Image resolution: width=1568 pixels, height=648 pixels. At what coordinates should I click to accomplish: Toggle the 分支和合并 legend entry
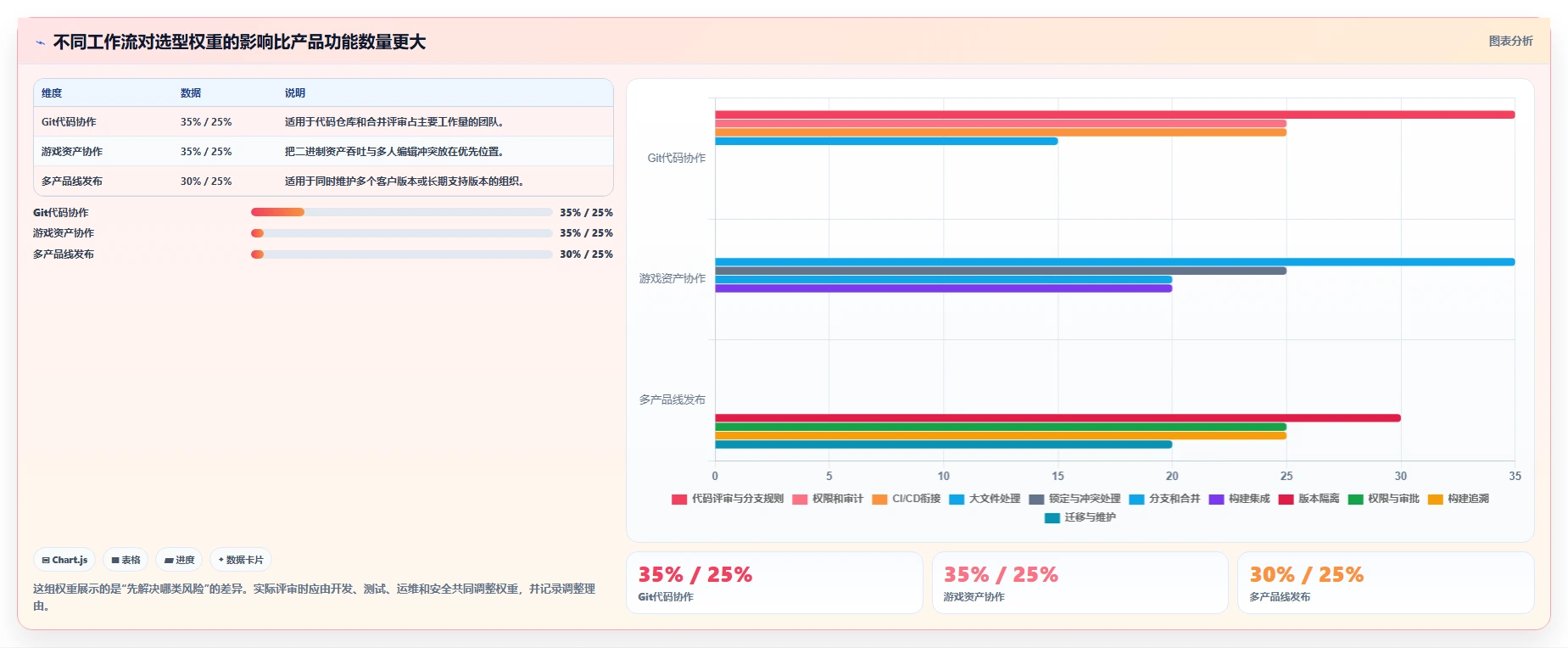1164,499
